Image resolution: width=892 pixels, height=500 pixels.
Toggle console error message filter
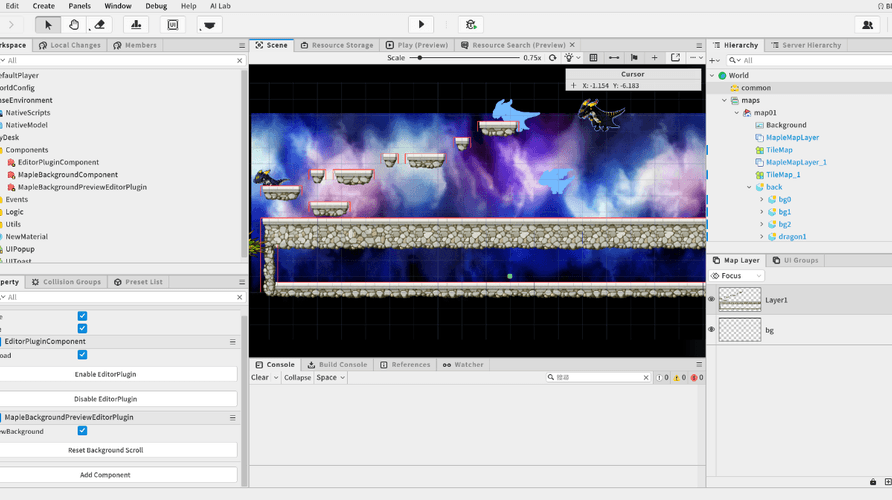[697, 378]
